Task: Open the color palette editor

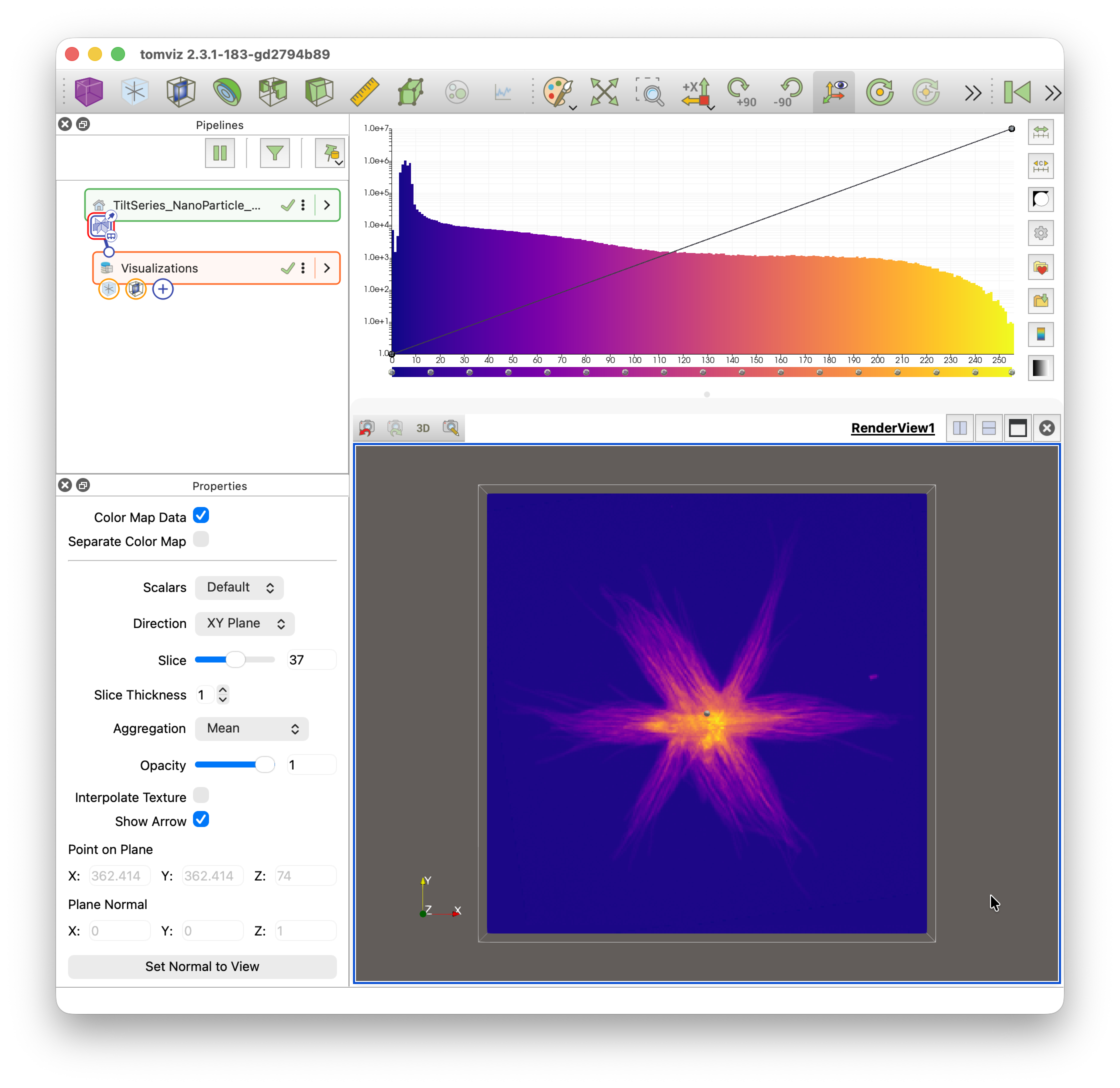Action: [558, 92]
